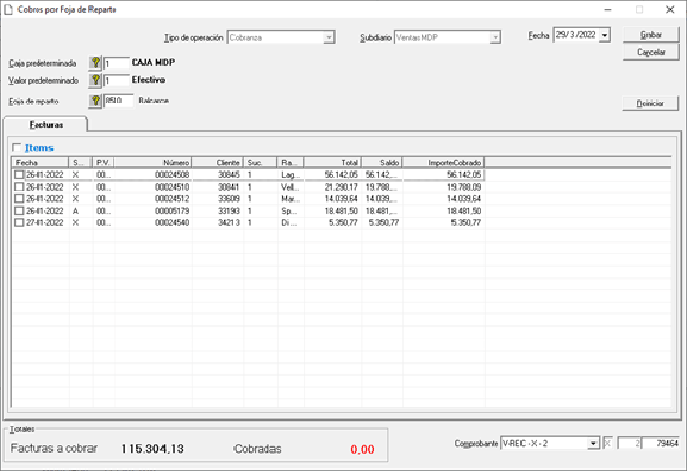Viewport: 687px width, 471px height.
Task: Click the Hoja de reparto number field
Action: [x=117, y=100]
